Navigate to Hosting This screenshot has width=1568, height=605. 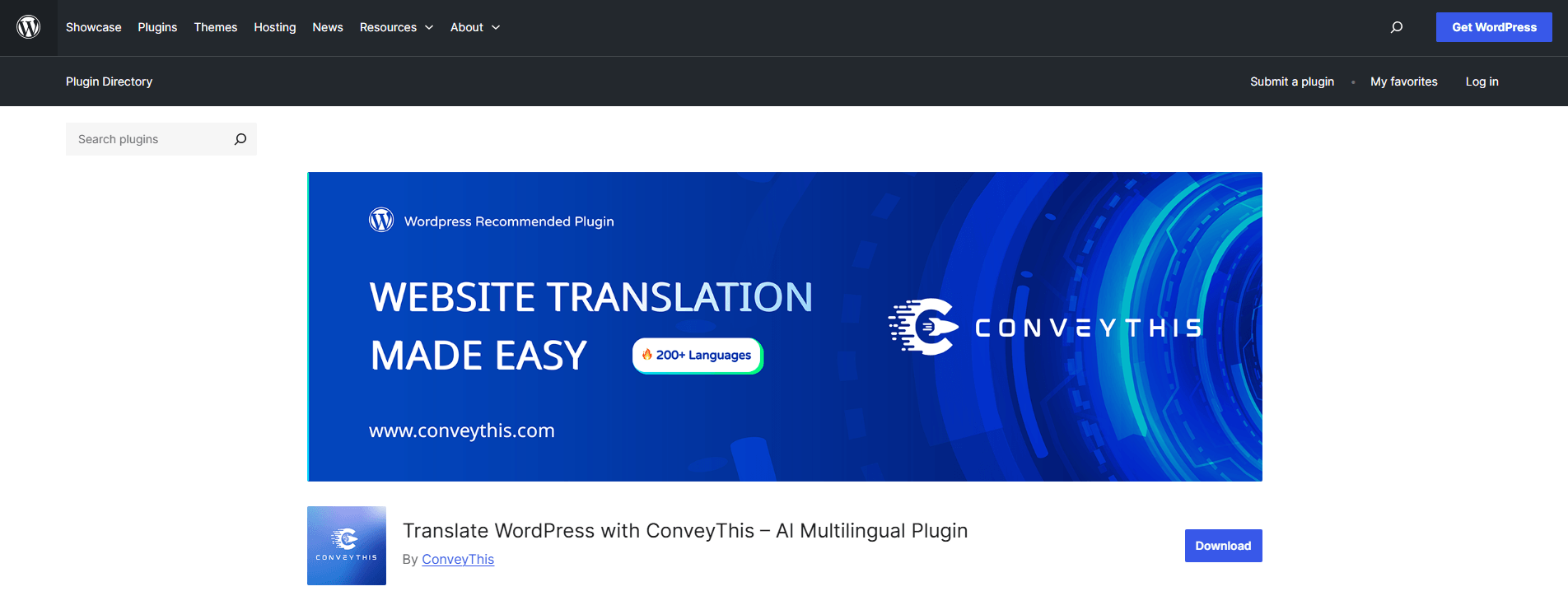tap(275, 27)
